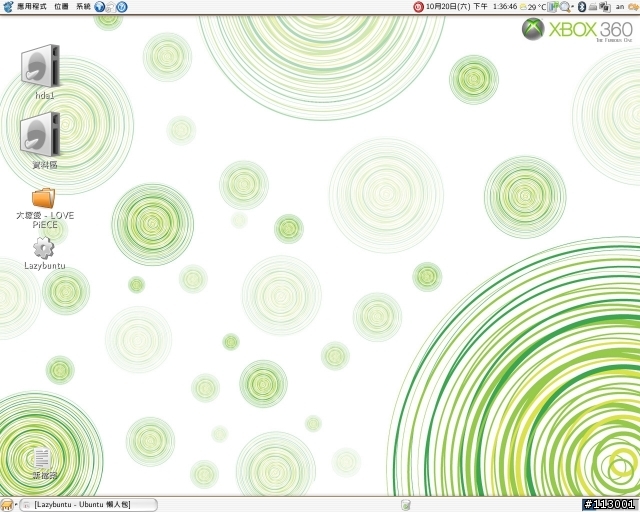
Task: Open the trash icon in bottom panel
Action: pos(405,505)
